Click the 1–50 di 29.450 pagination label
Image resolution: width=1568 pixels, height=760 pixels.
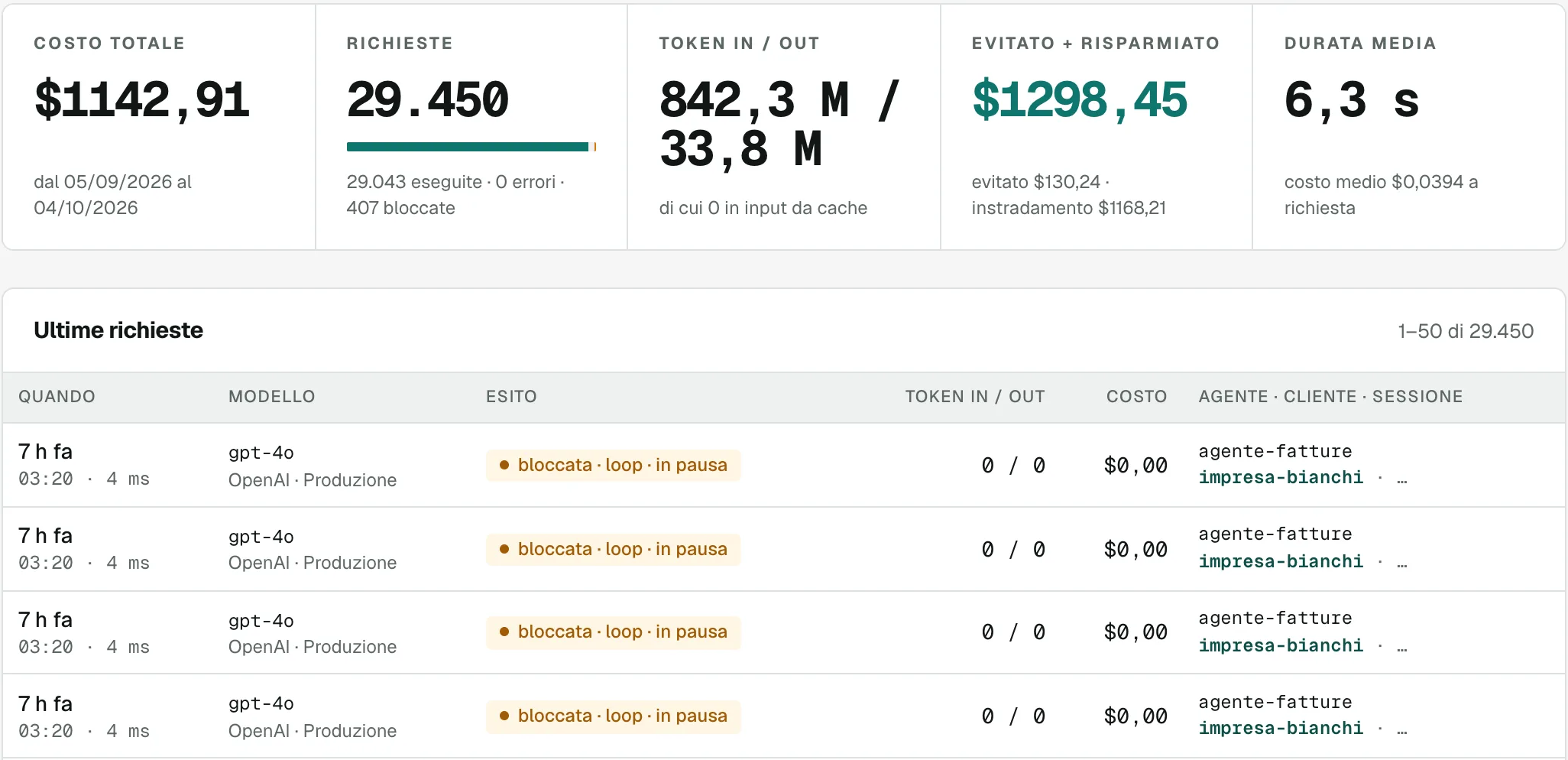tap(1466, 331)
